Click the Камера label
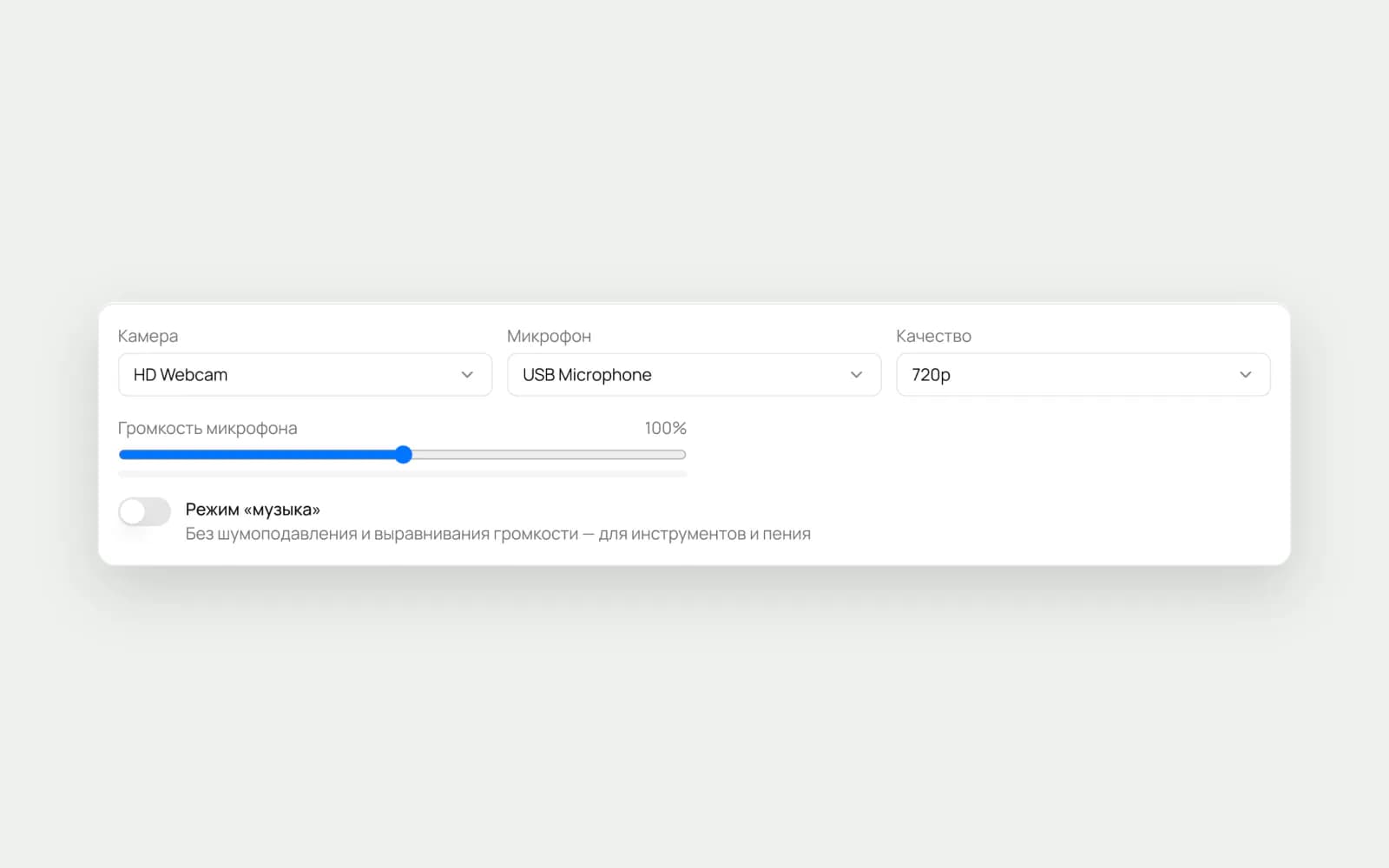The height and width of the screenshot is (868, 1389). point(148,336)
